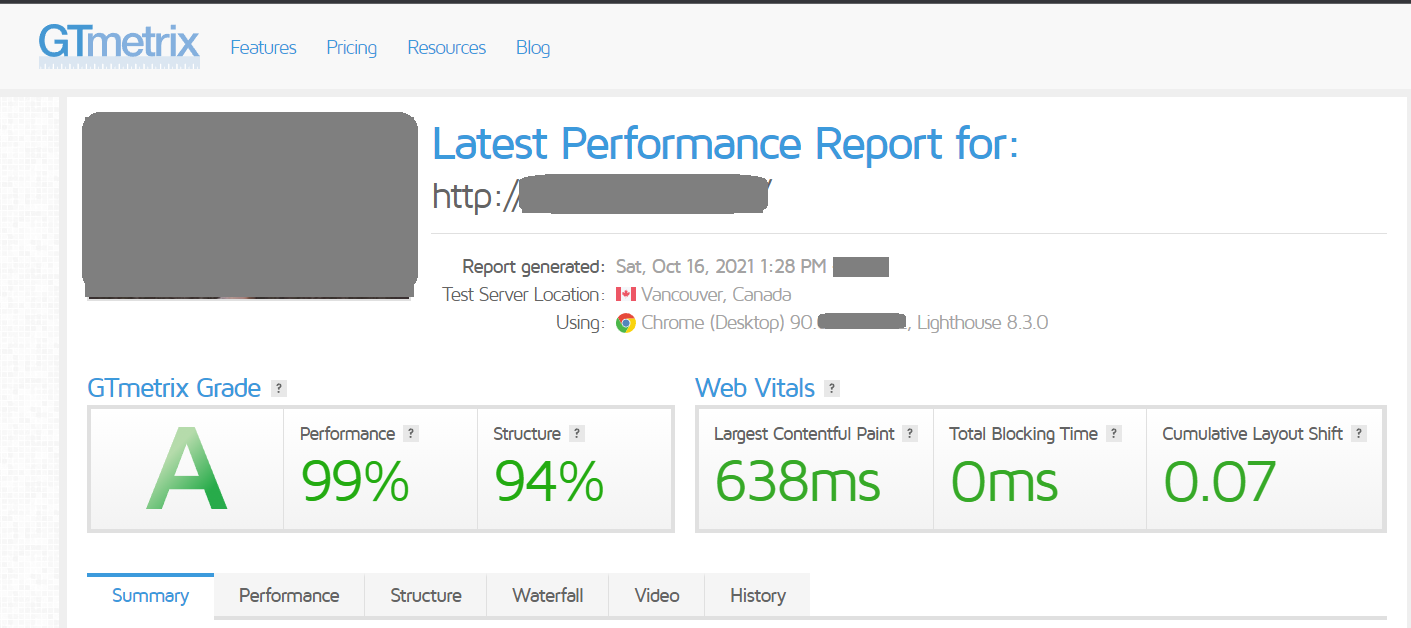Image resolution: width=1411 pixels, height=628 pixels.
Task: Click Largest Contentful Paint help icon
Action: (909, 434)
